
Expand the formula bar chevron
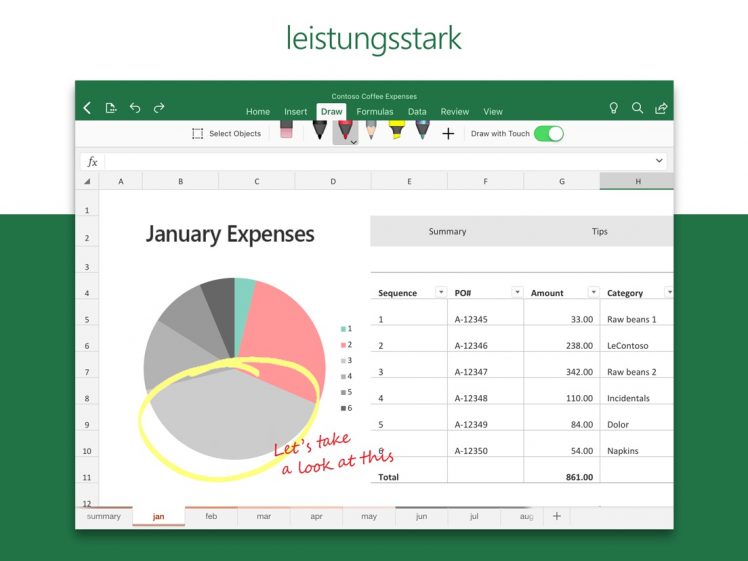[659, 161]
